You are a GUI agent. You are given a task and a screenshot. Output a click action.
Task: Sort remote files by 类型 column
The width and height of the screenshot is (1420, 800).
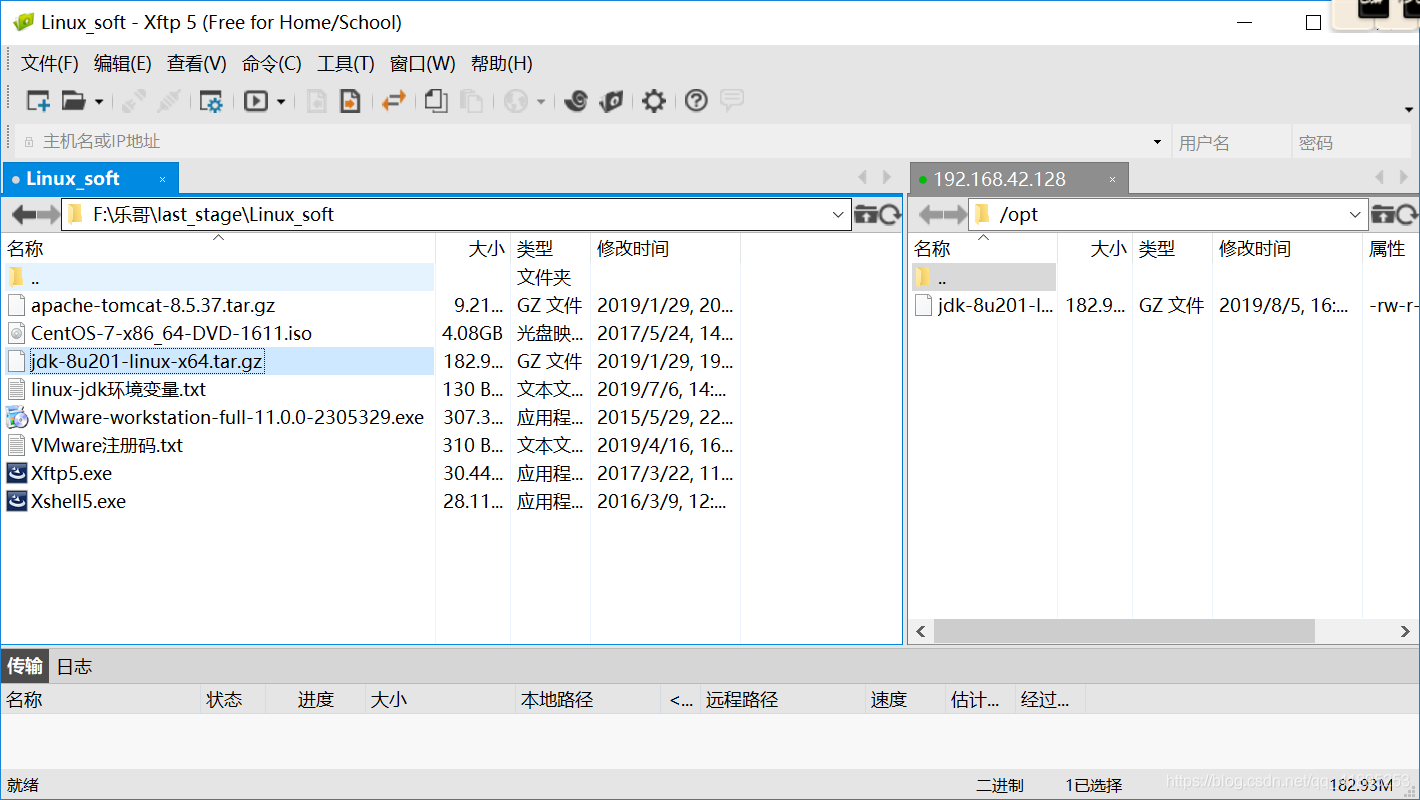[x=1172, y=248]
